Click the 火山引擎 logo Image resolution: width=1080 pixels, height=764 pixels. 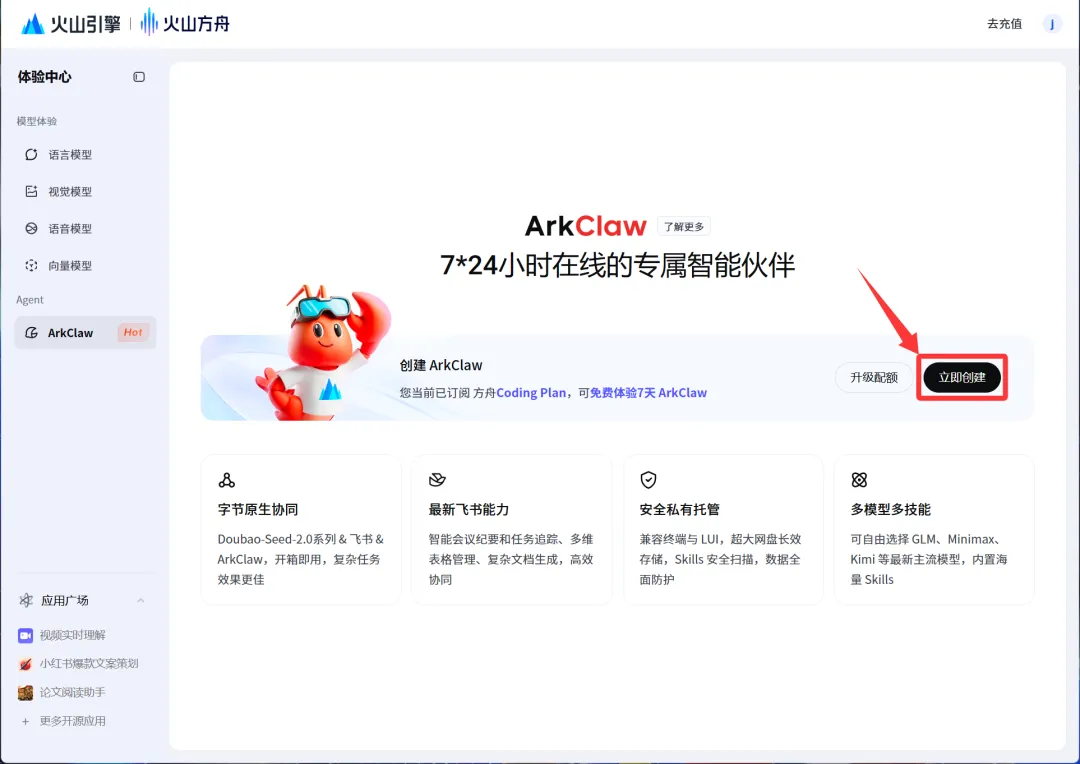coord(71,23)
